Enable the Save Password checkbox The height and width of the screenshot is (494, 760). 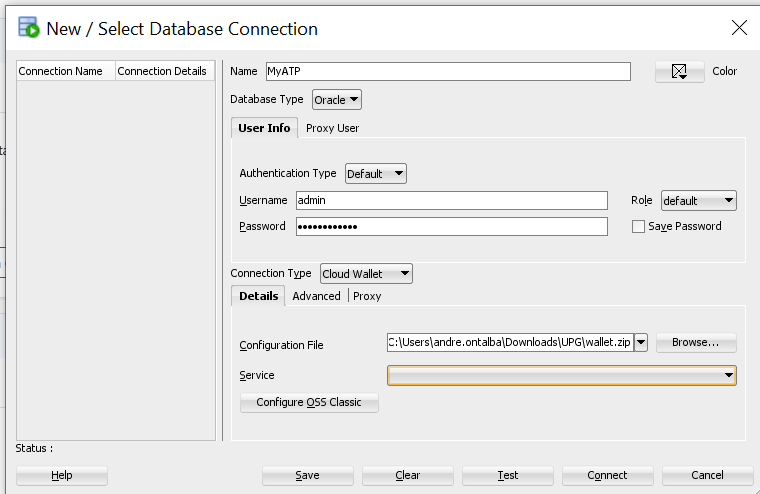[x=638, y=227]
